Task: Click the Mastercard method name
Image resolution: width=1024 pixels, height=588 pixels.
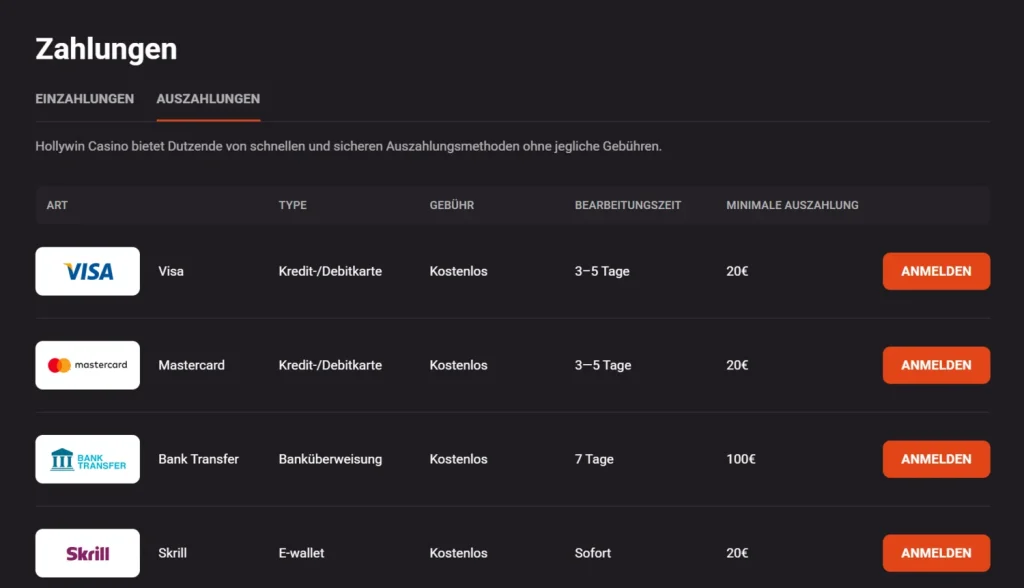Action: click(191, 365)
